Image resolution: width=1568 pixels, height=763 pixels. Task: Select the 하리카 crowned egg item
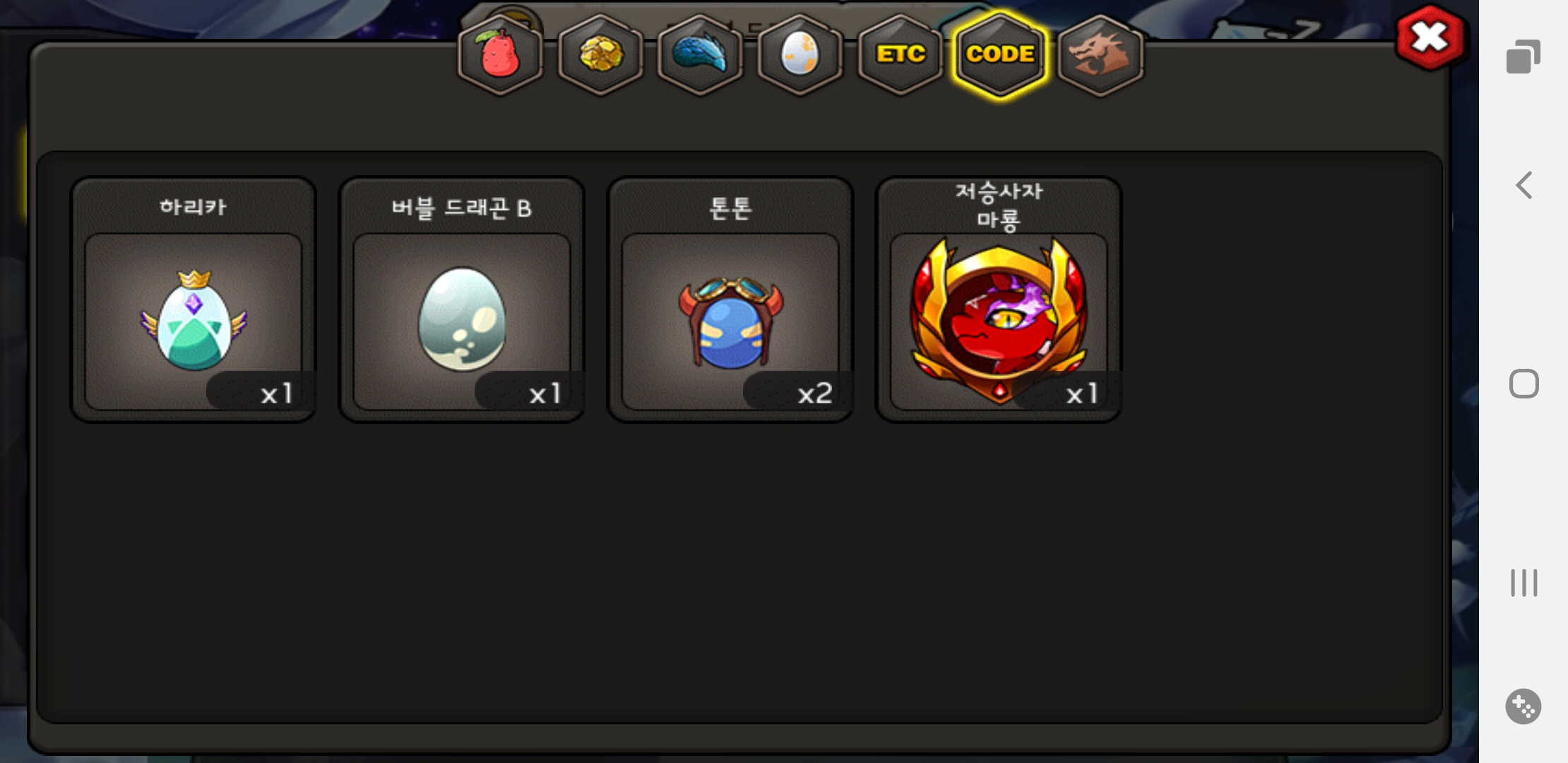(194, 321)
